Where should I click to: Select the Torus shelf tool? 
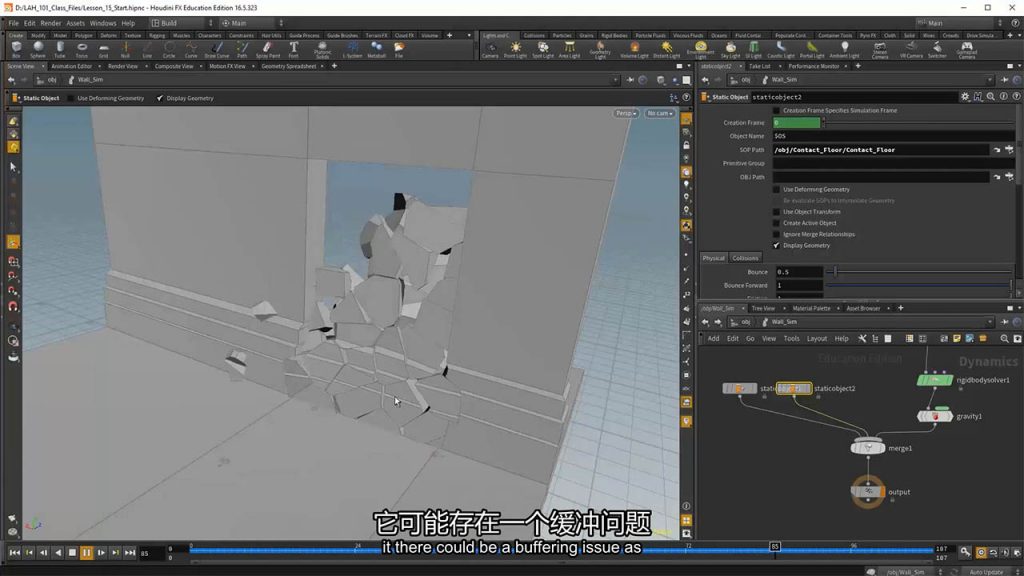82,50
